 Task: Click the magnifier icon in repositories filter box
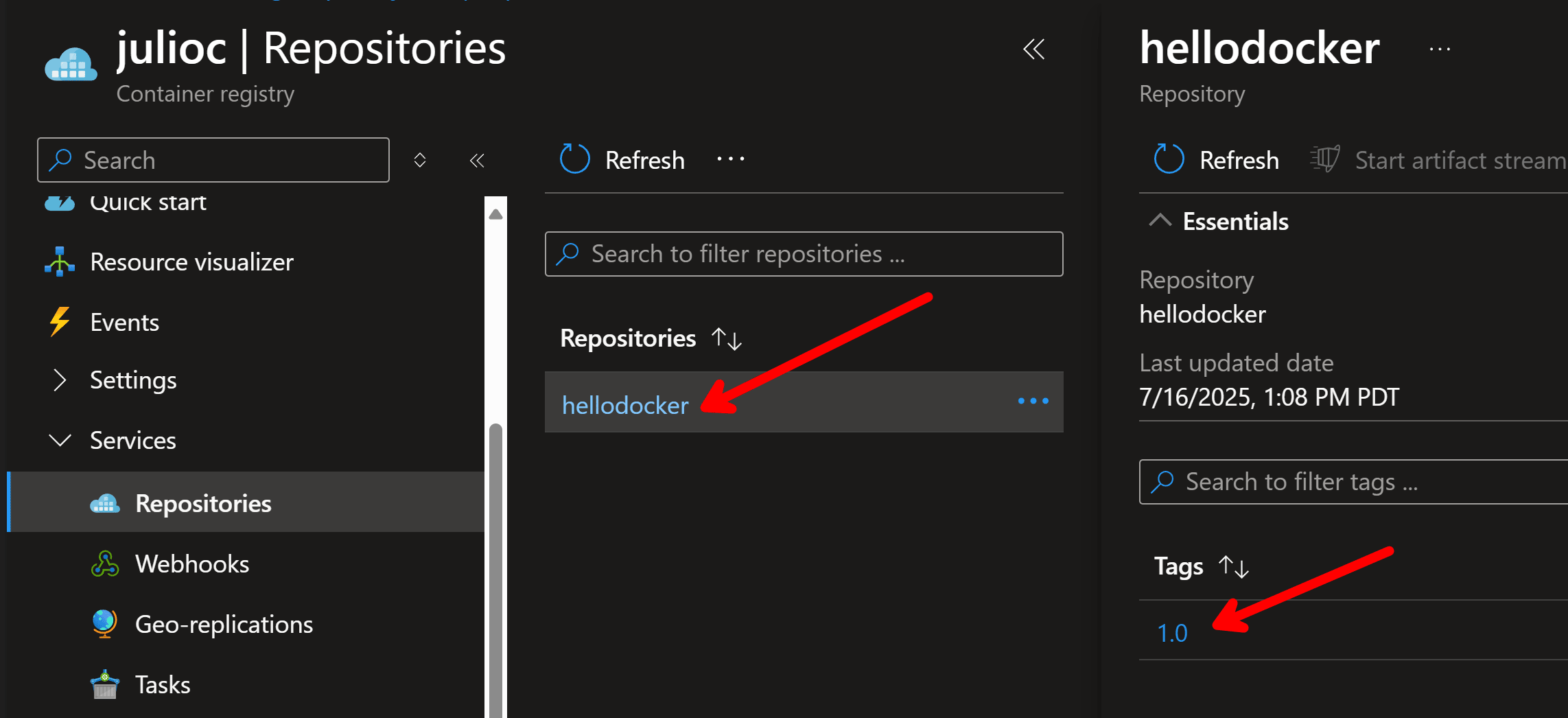click(567, 254)
